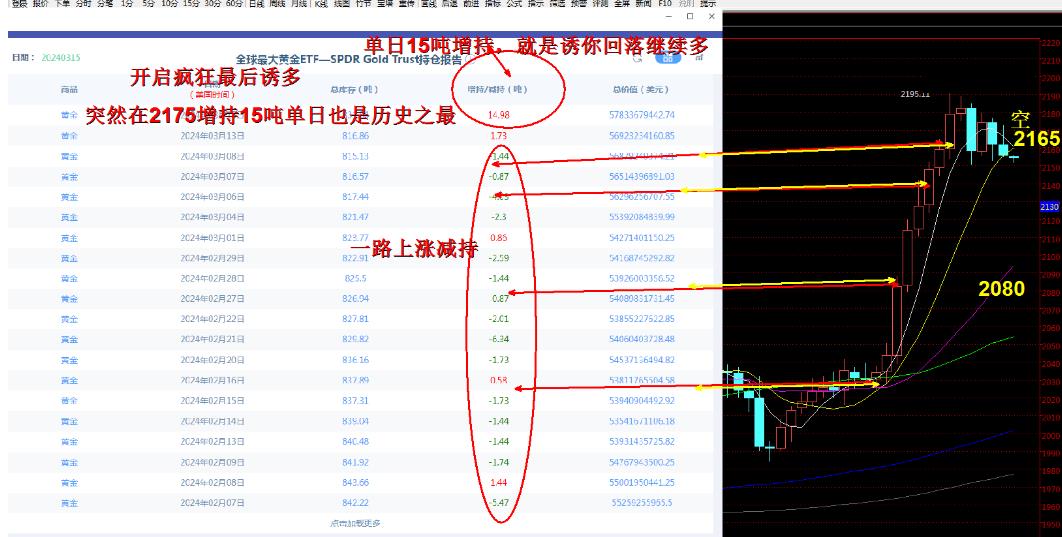Click the refresh icon in report header
The width and height of the screenshot is (1062, 537).
(637, 58)
